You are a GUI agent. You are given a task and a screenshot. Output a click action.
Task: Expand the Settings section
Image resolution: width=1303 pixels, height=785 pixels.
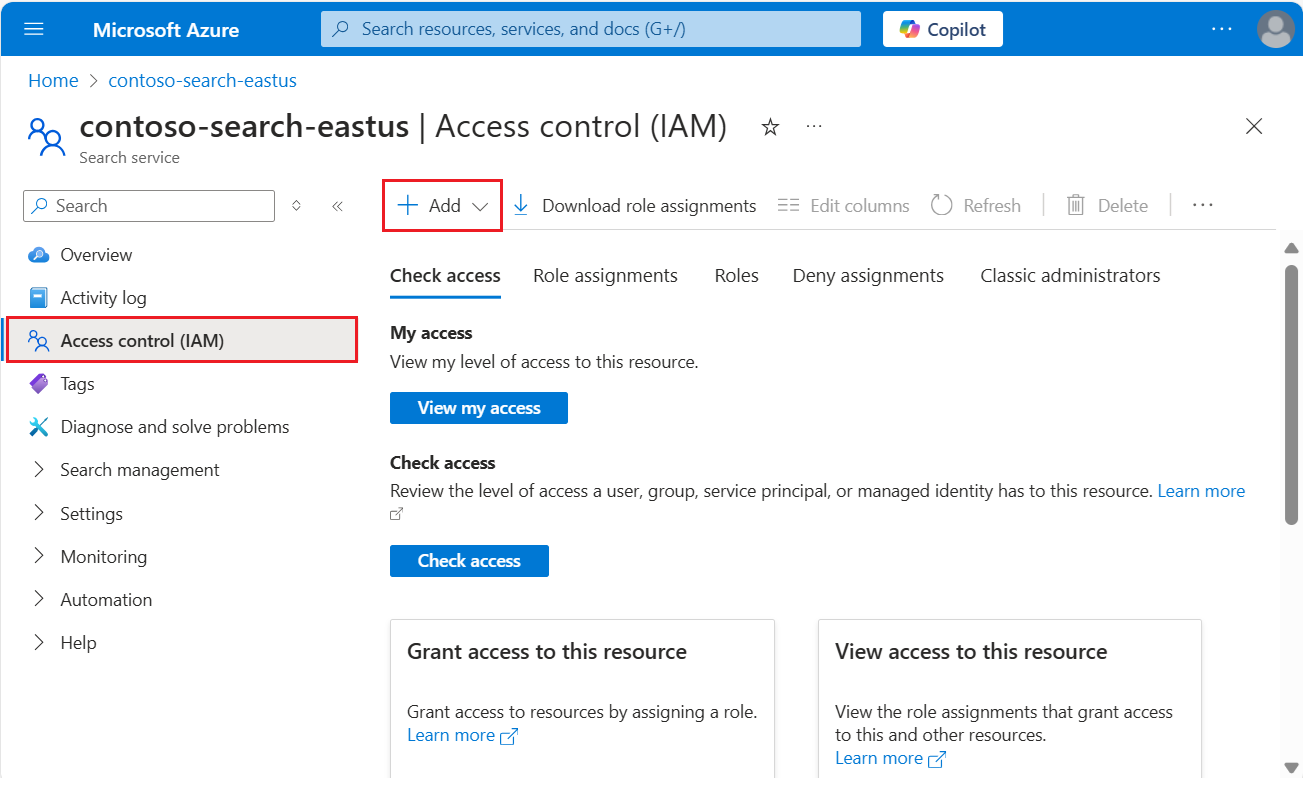point(91,513)
